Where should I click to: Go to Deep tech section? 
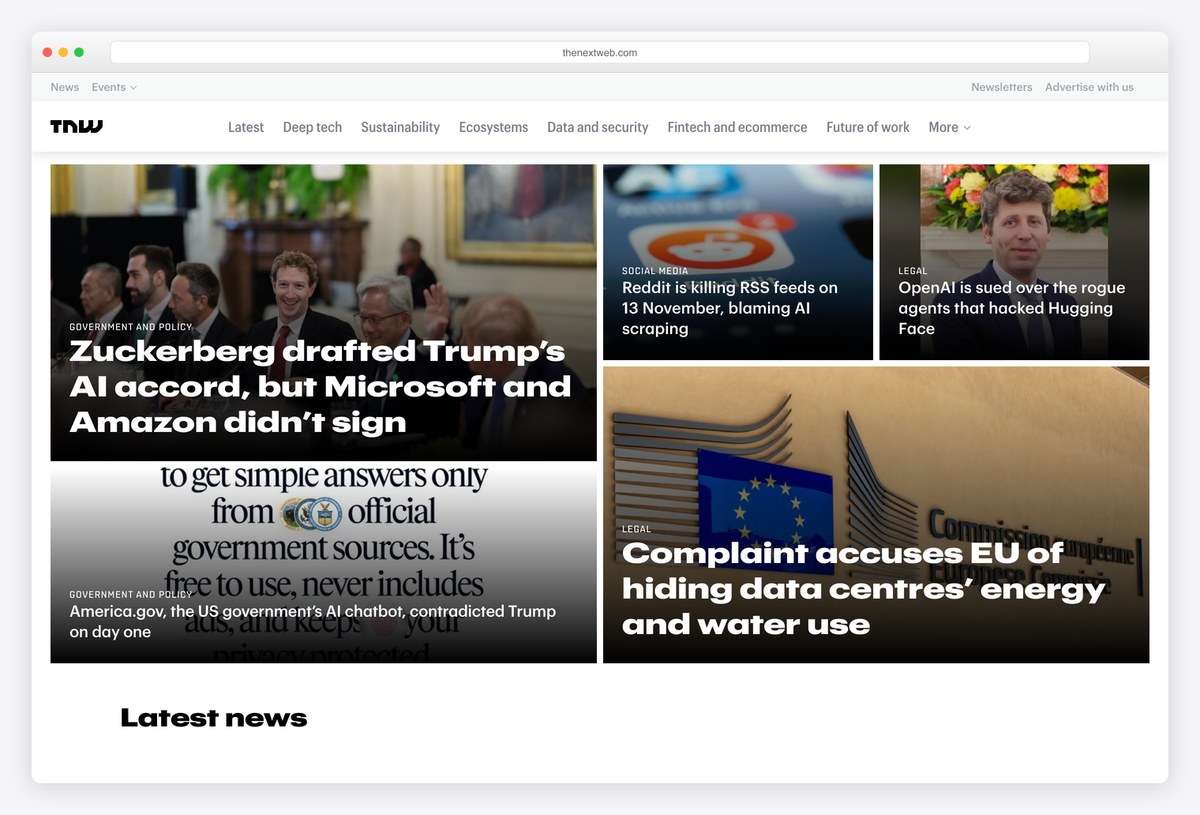tap(312, 127)
